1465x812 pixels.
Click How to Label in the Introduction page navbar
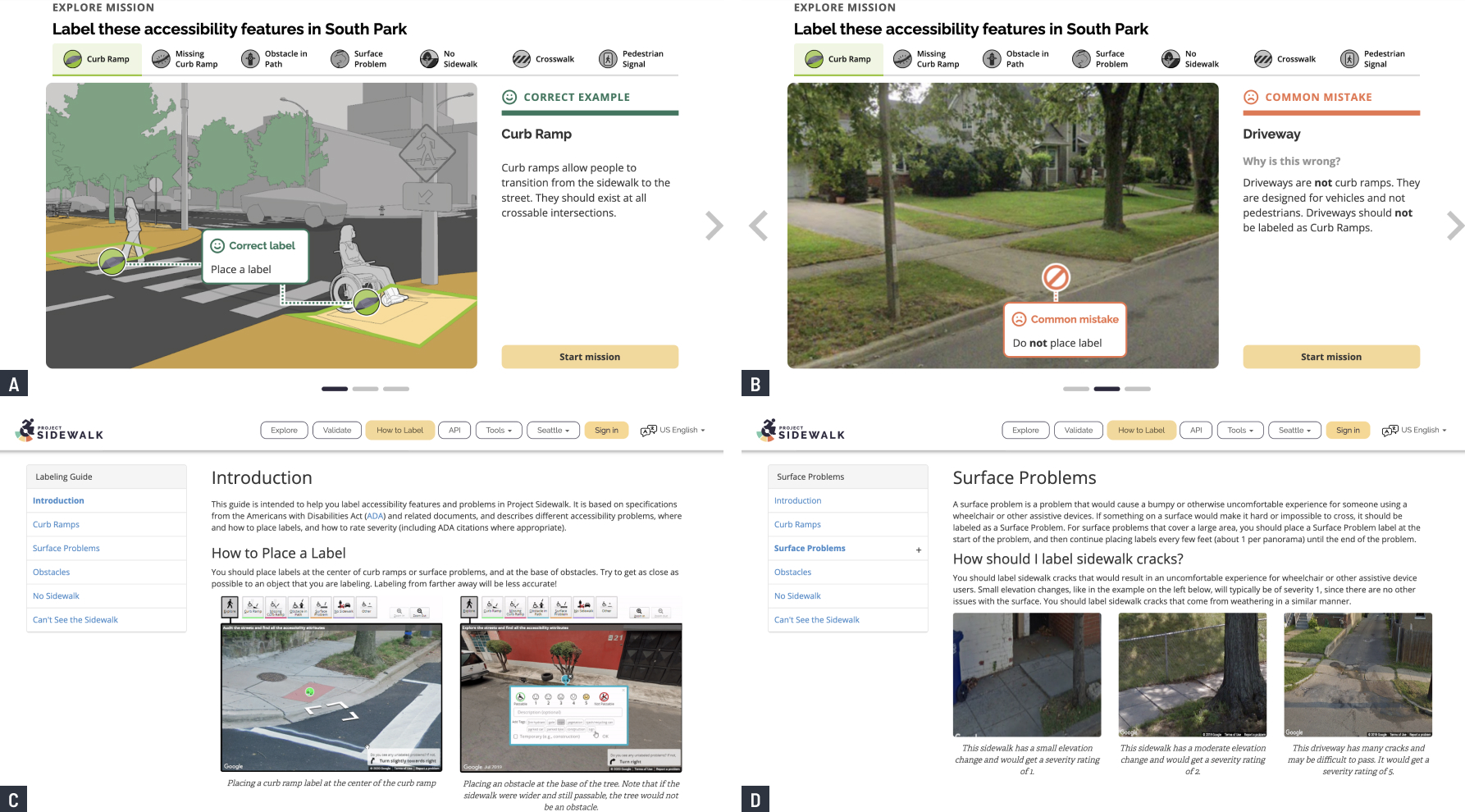[400, 431]
